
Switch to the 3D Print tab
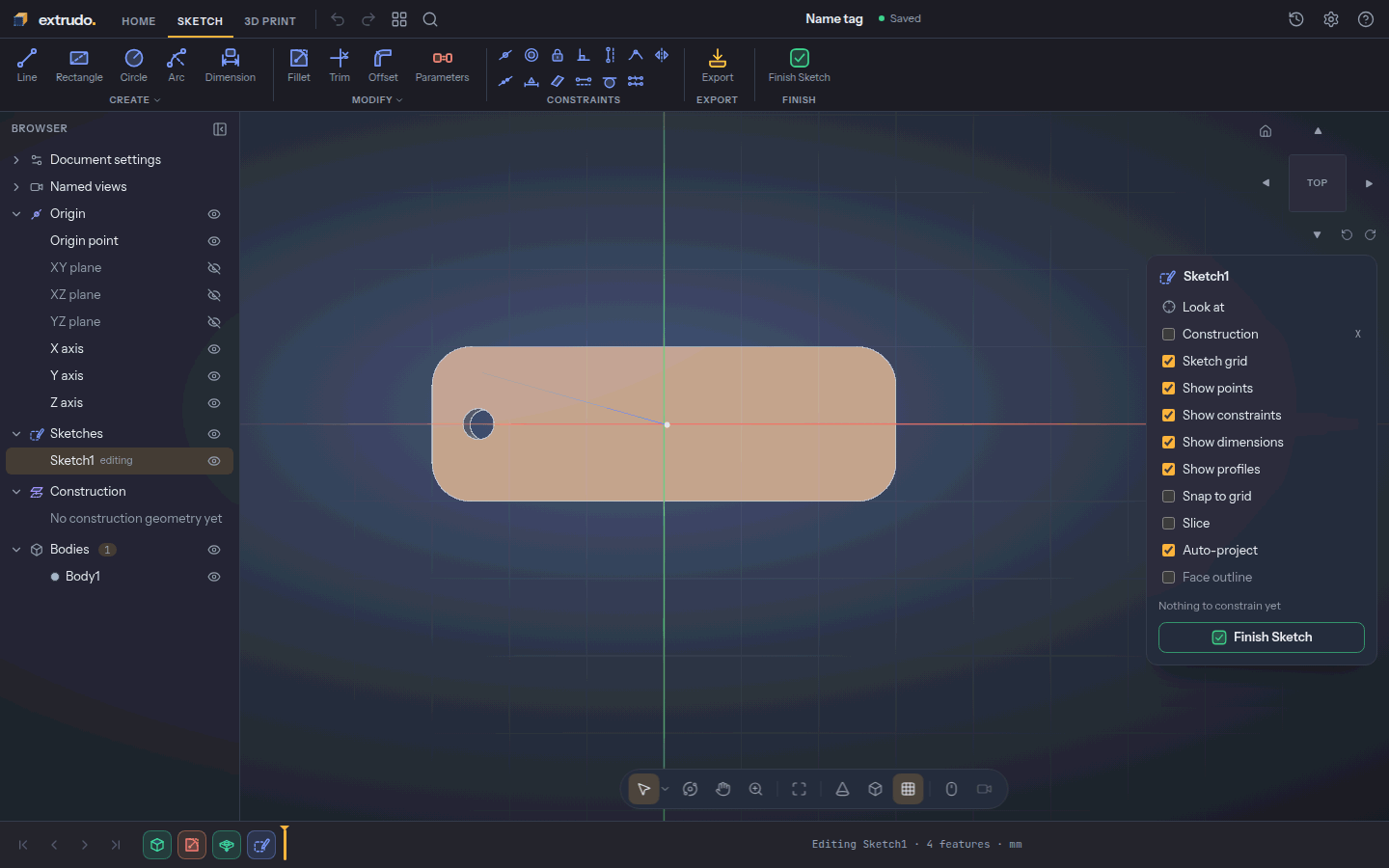[270, 21]
